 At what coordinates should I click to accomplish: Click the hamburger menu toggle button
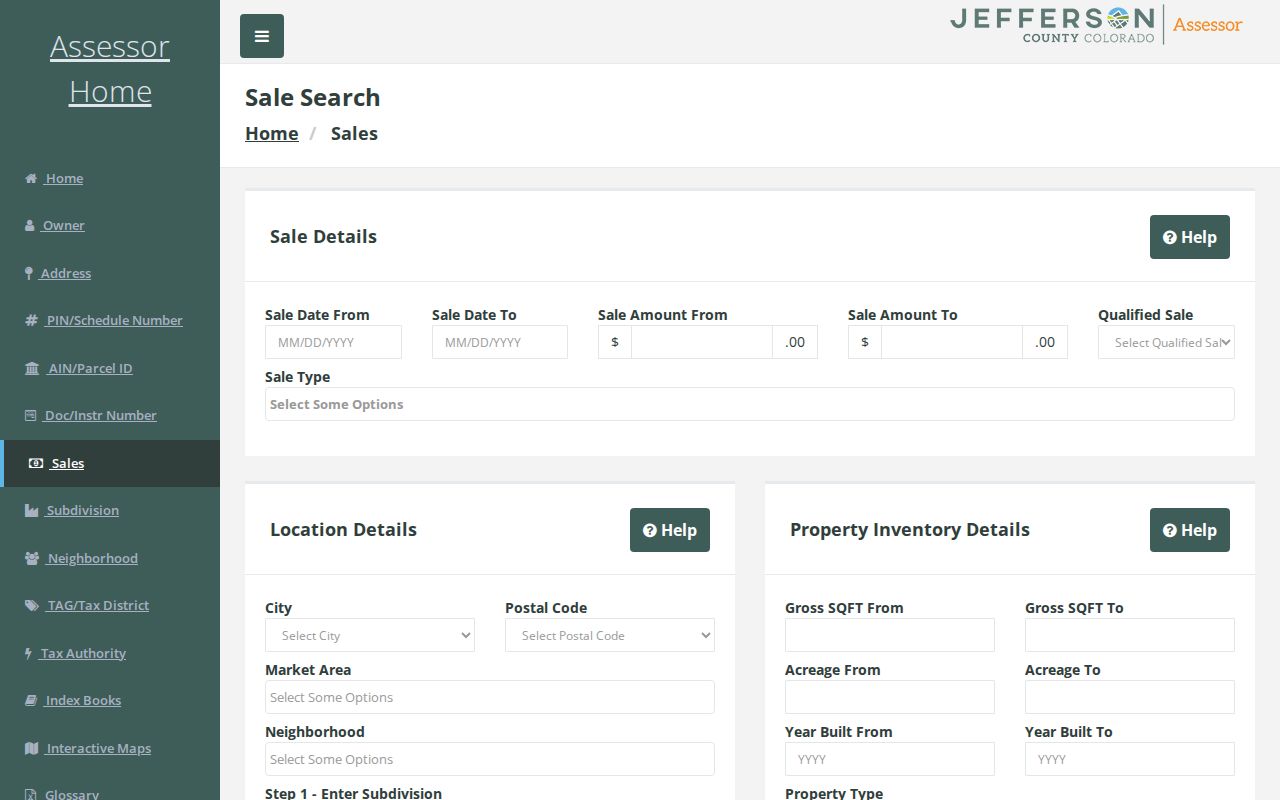pos(262,36)
